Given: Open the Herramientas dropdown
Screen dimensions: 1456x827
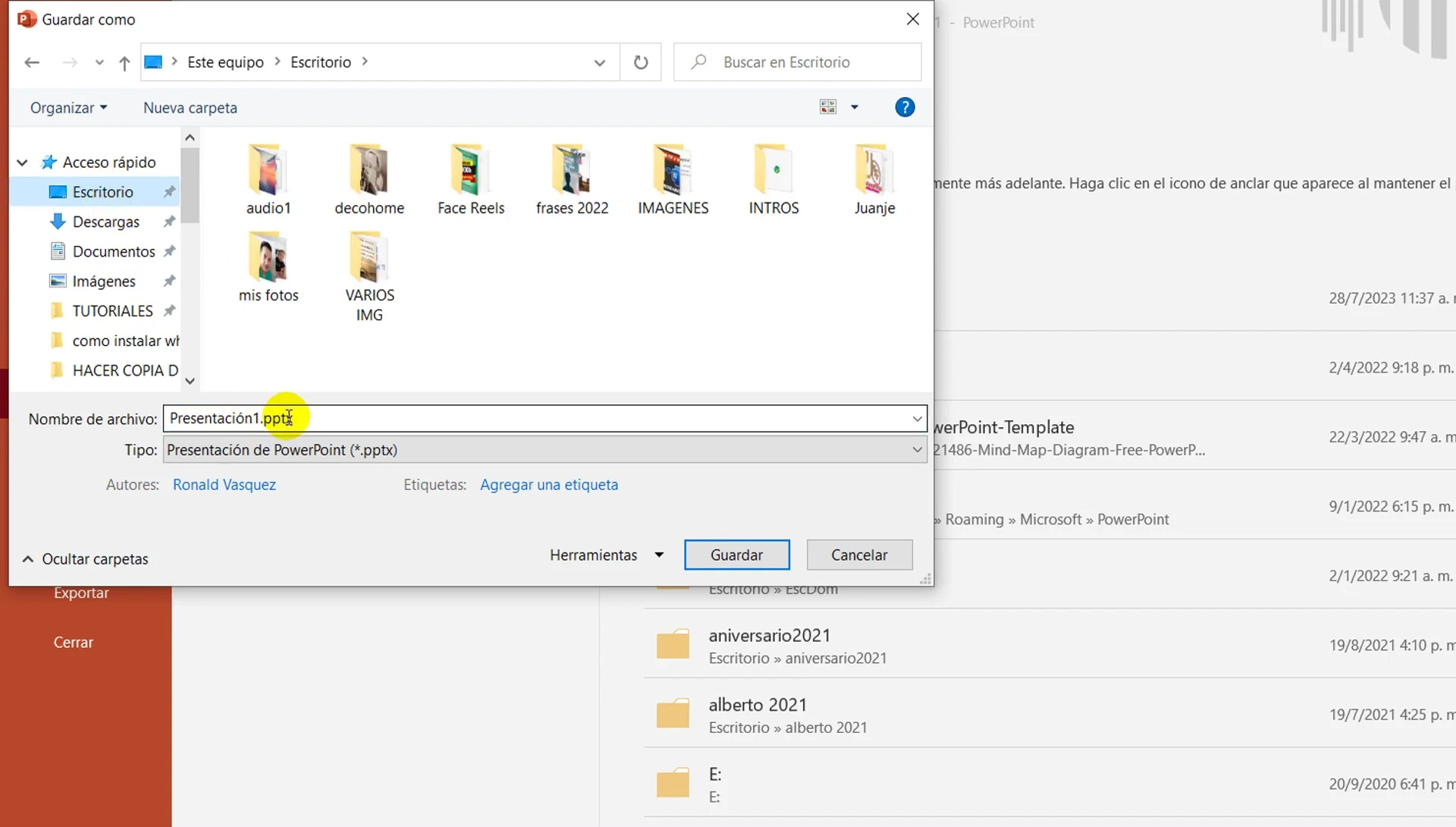Looking at the screenshot, I should [607, 555].
